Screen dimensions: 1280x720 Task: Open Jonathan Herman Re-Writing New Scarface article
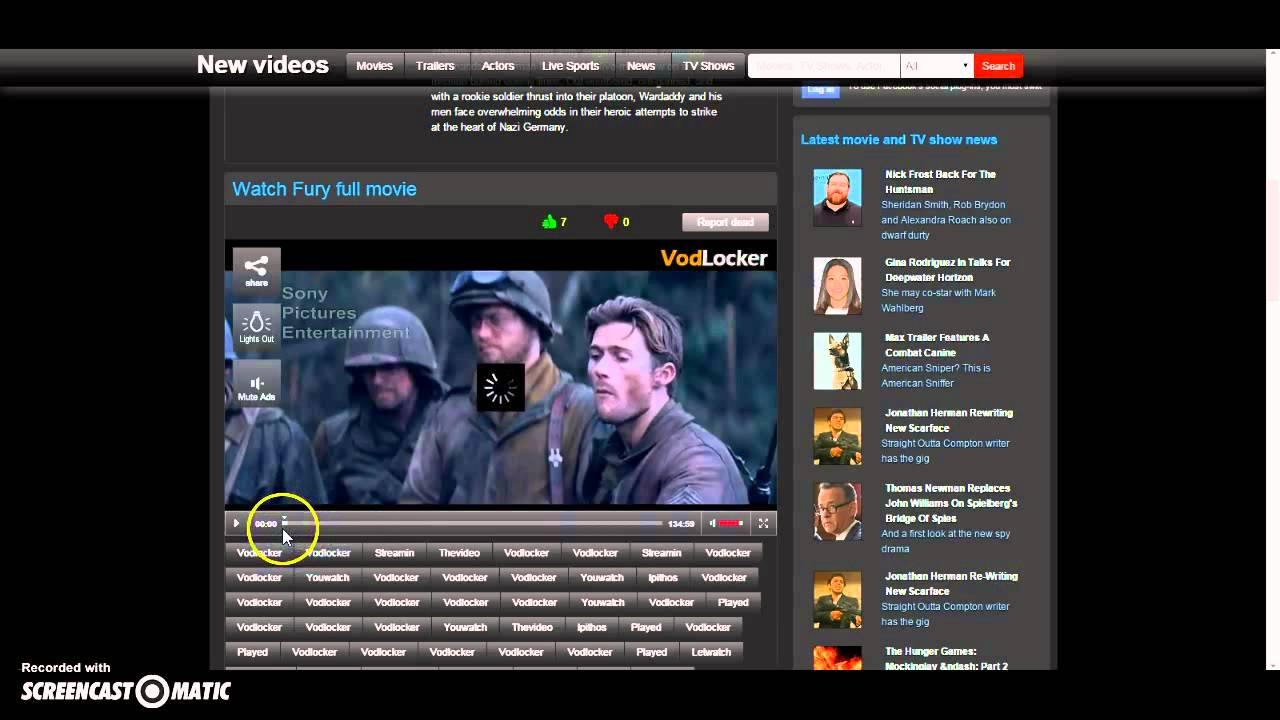(950, 584)
